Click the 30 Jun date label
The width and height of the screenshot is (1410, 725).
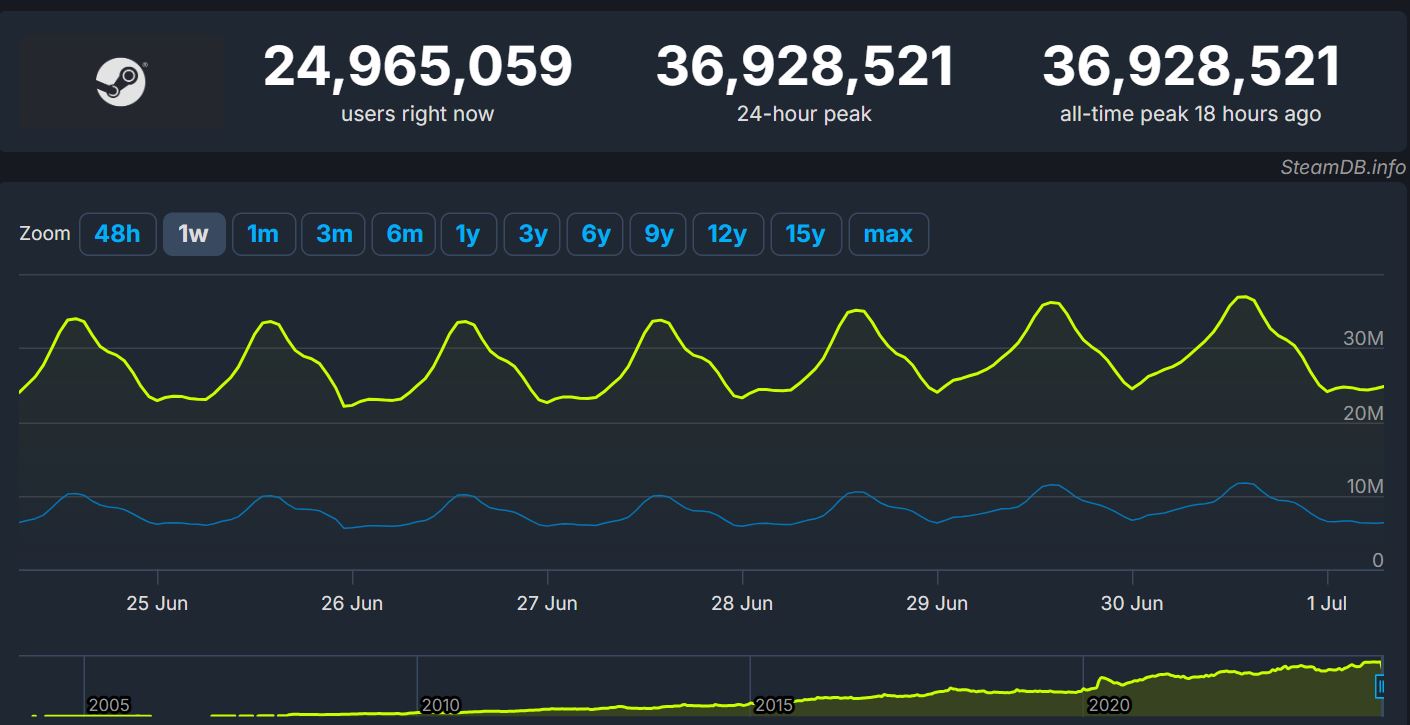1132,603
